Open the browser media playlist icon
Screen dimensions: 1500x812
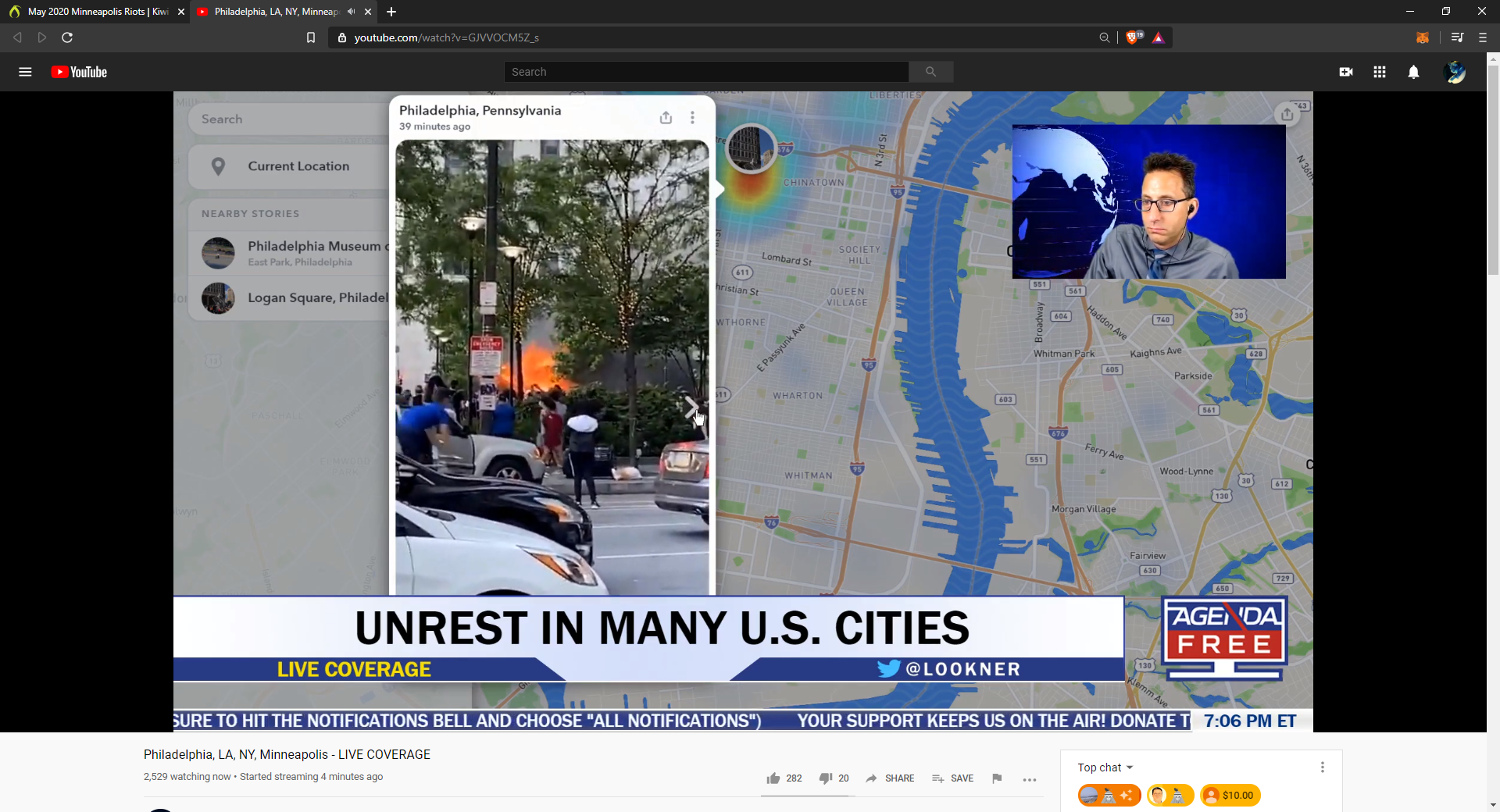point(1457,37)
